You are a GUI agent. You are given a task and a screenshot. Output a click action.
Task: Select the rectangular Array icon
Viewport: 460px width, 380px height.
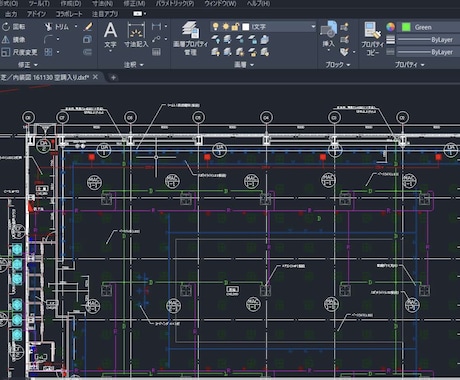point(48,52)
